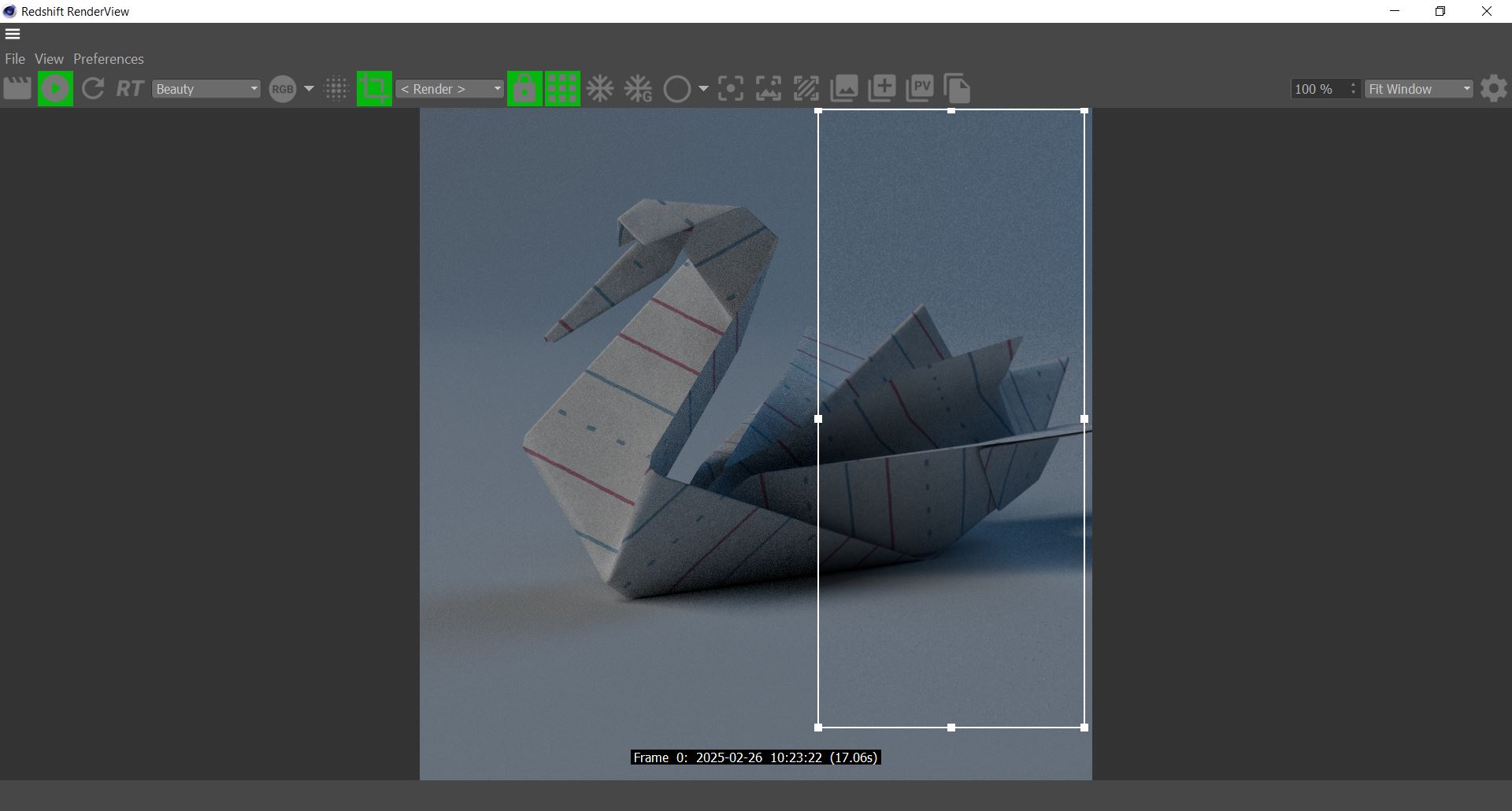Toggle RT real-time rendering mode
1512x811 pixels.
tap(130, 88)
